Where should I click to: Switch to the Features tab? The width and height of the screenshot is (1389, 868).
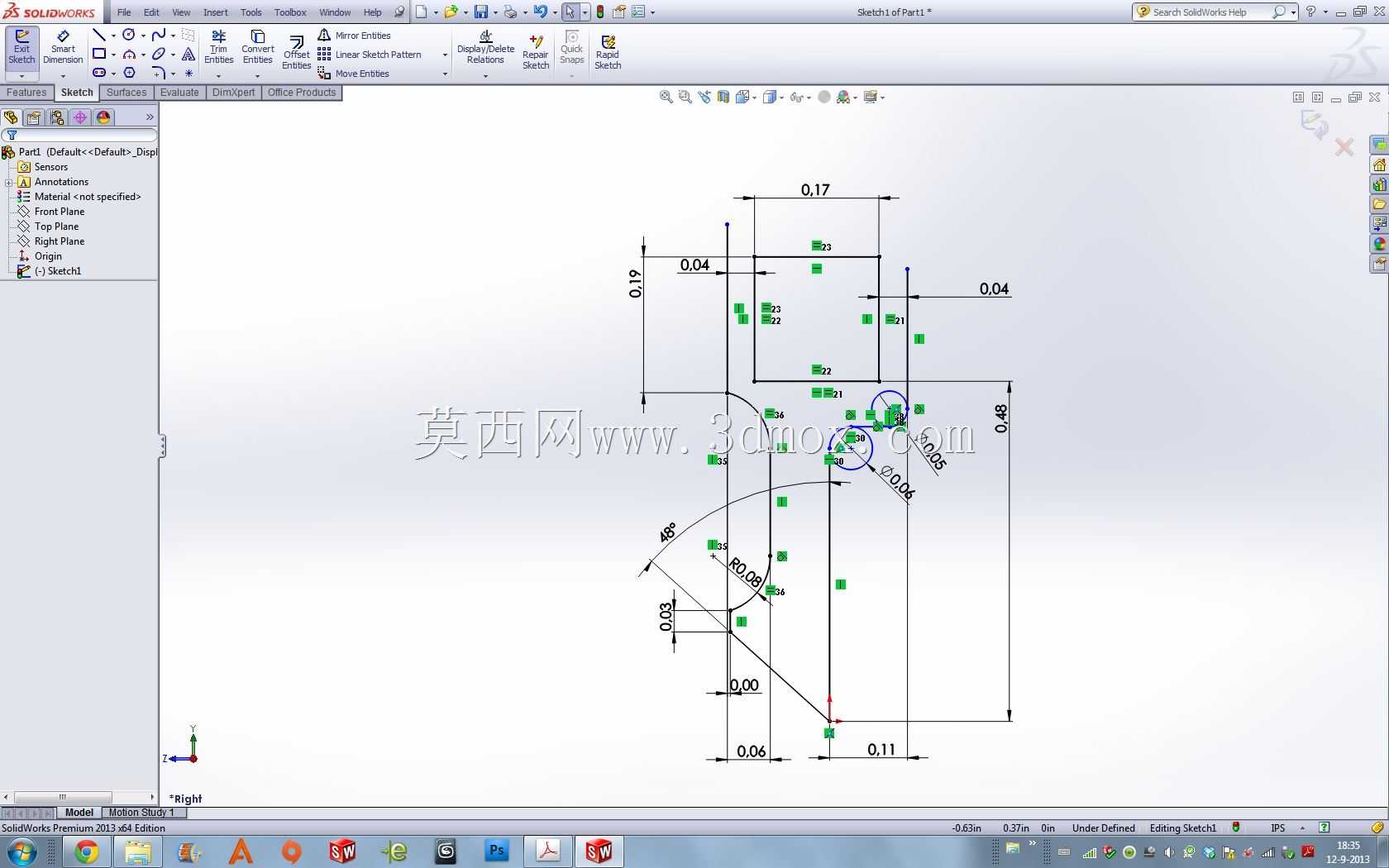click(x=26, y=93)
